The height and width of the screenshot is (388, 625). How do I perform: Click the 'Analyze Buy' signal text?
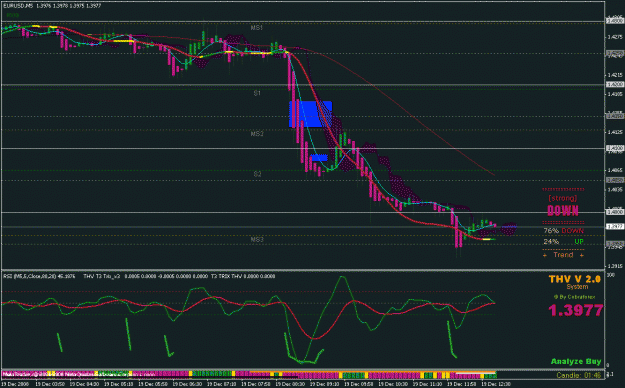pos(576,362)
